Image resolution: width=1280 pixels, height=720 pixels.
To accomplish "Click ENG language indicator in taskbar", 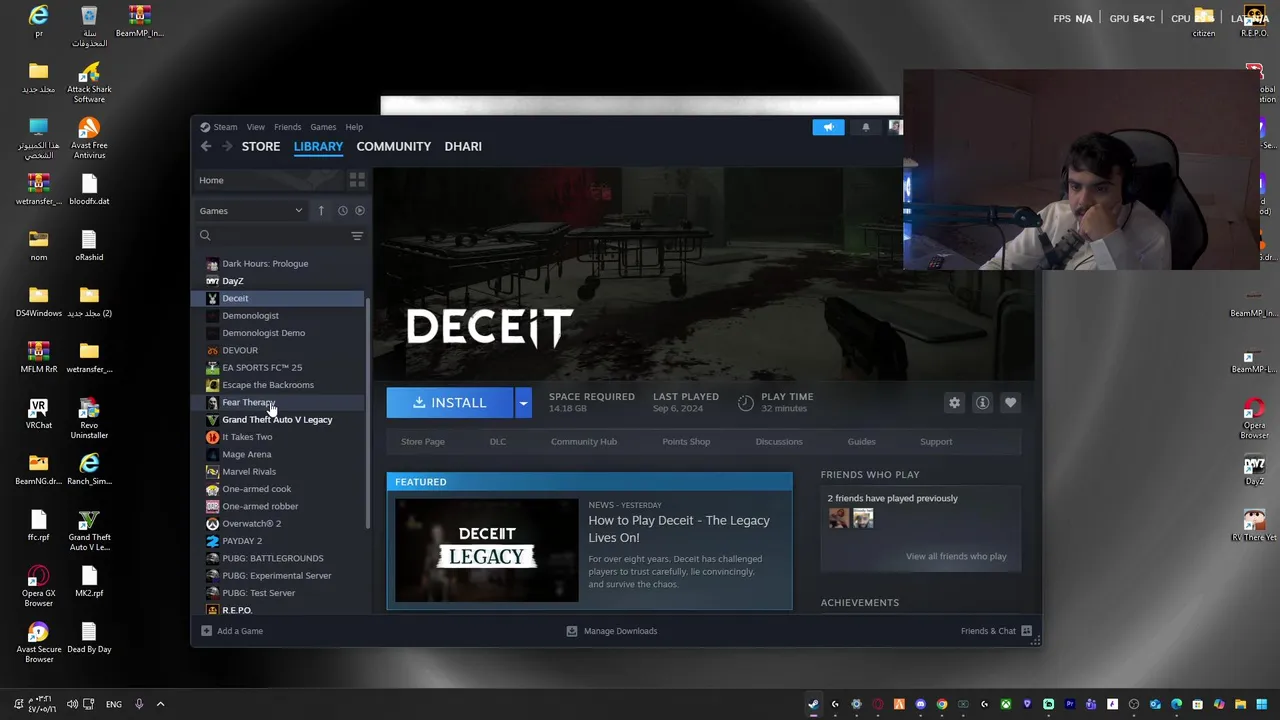I will (114, 704).
